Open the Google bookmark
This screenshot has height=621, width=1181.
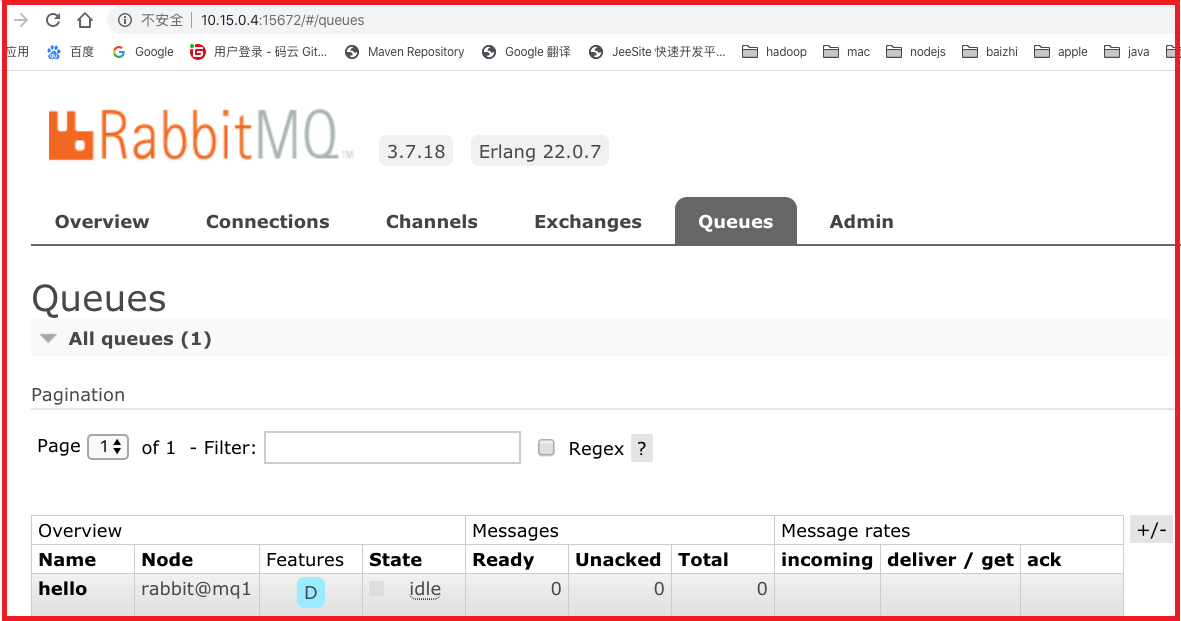click(x=143, y=52)
